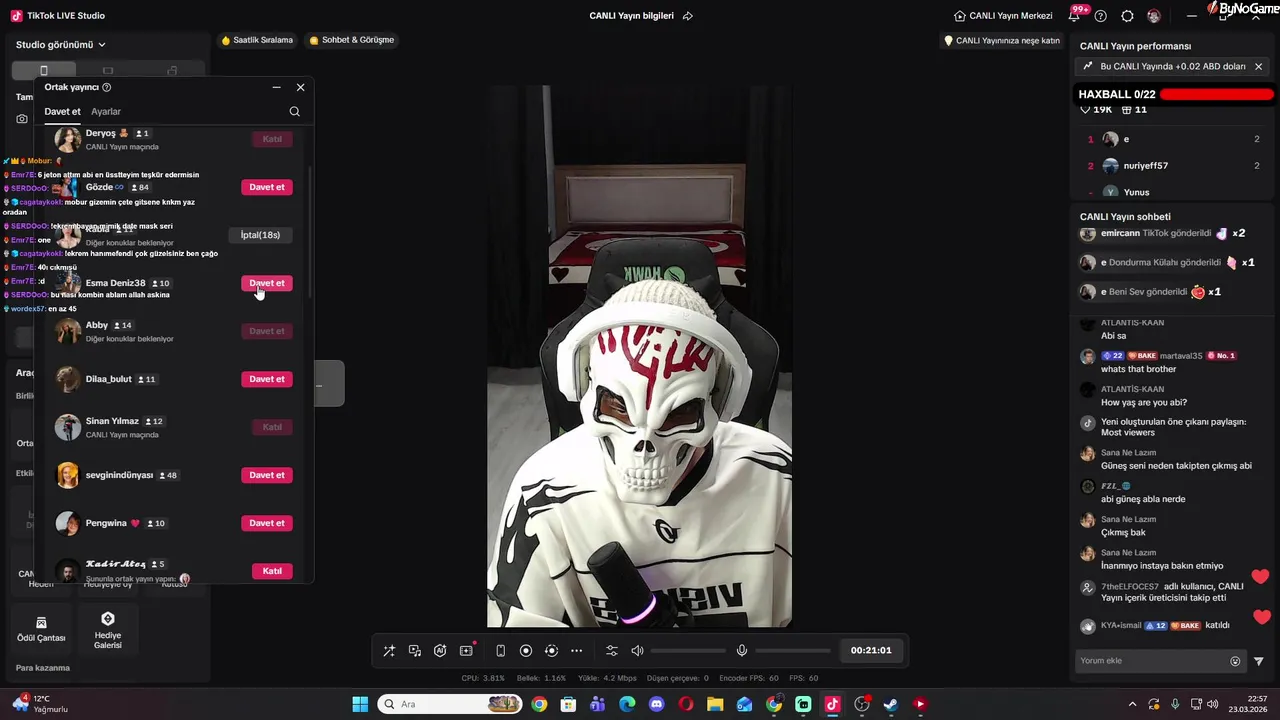Open Sohbet & Görüşme chip
The width and height of the screenshot is (1280, 720).
click(352, 40)
